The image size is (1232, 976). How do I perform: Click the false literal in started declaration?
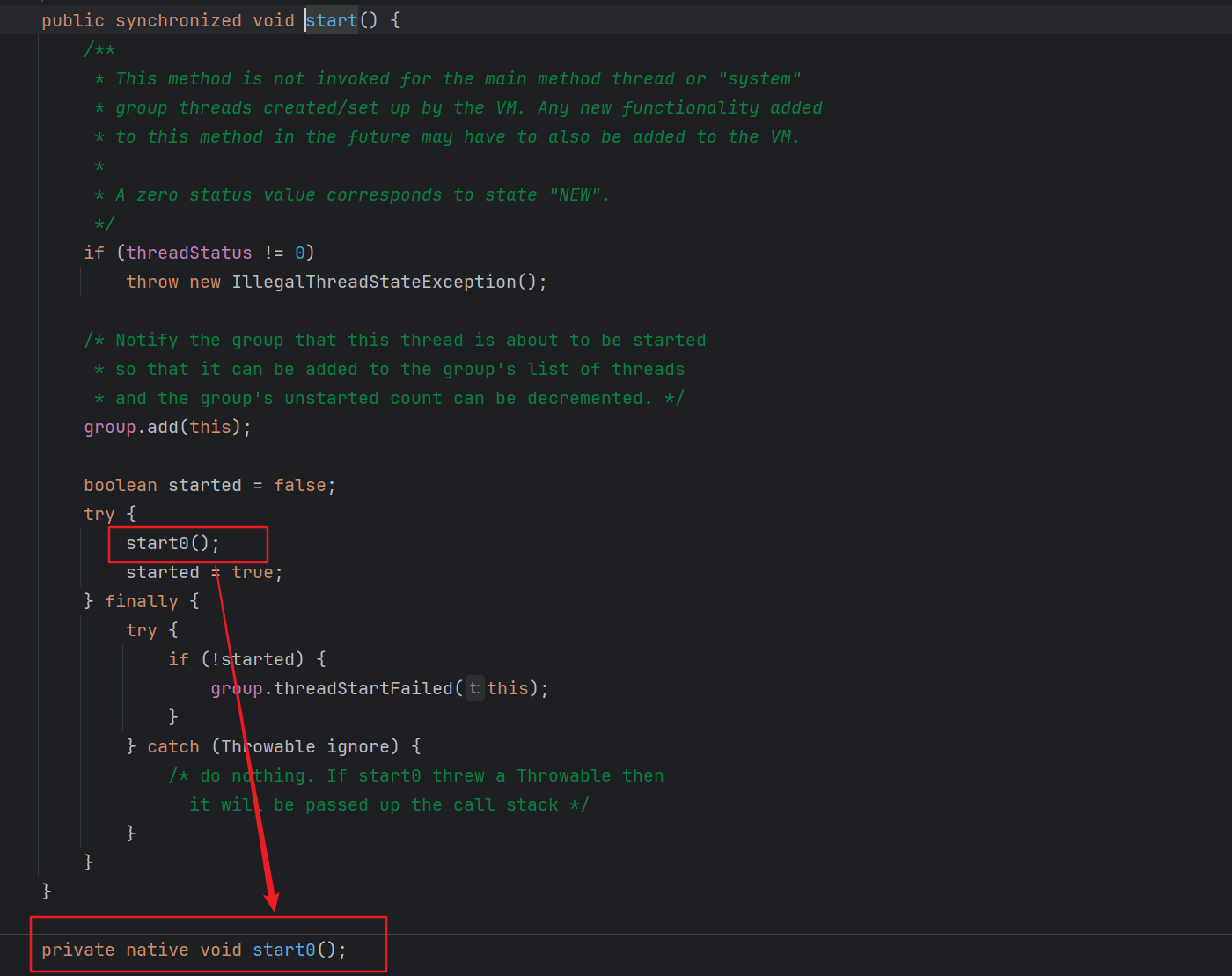299,485
